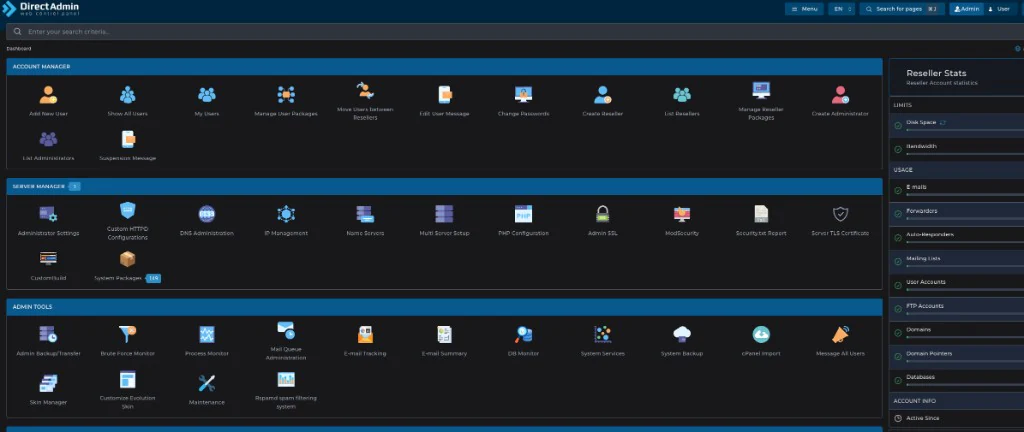Open the Rspamd spam filtering system icon
The width and height of the screenshot is (1024, 432).
click(x=286, y=379)
